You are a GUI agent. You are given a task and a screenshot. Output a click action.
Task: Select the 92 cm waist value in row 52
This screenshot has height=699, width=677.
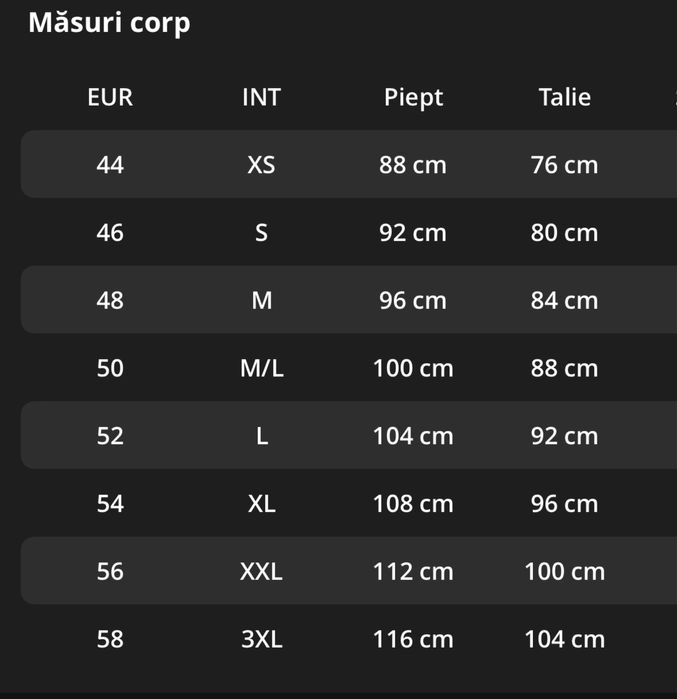point(564,436)
